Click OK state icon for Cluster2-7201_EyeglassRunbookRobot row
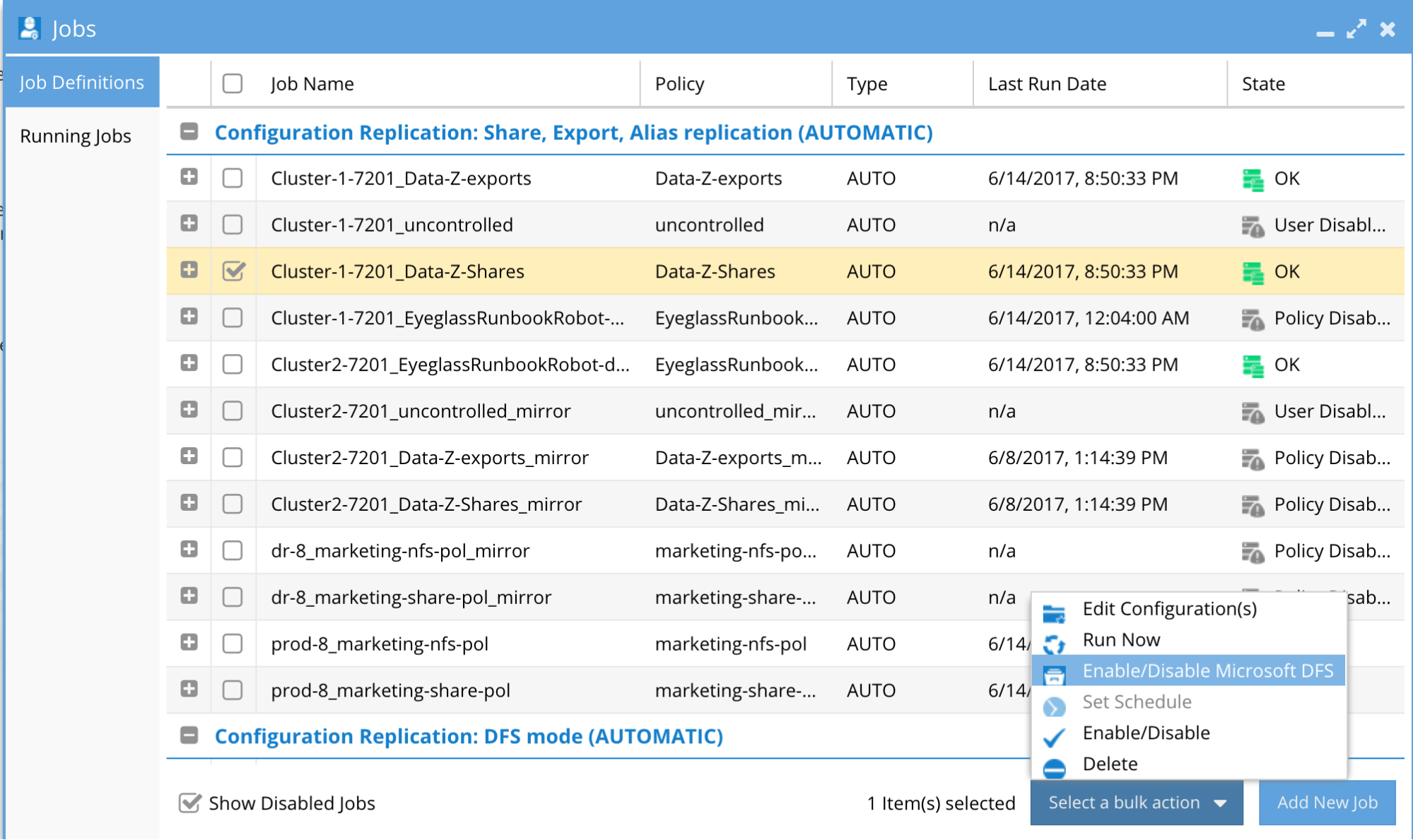The height and width of the screenshot is (840, 1413). click(x=1253, y=366)
